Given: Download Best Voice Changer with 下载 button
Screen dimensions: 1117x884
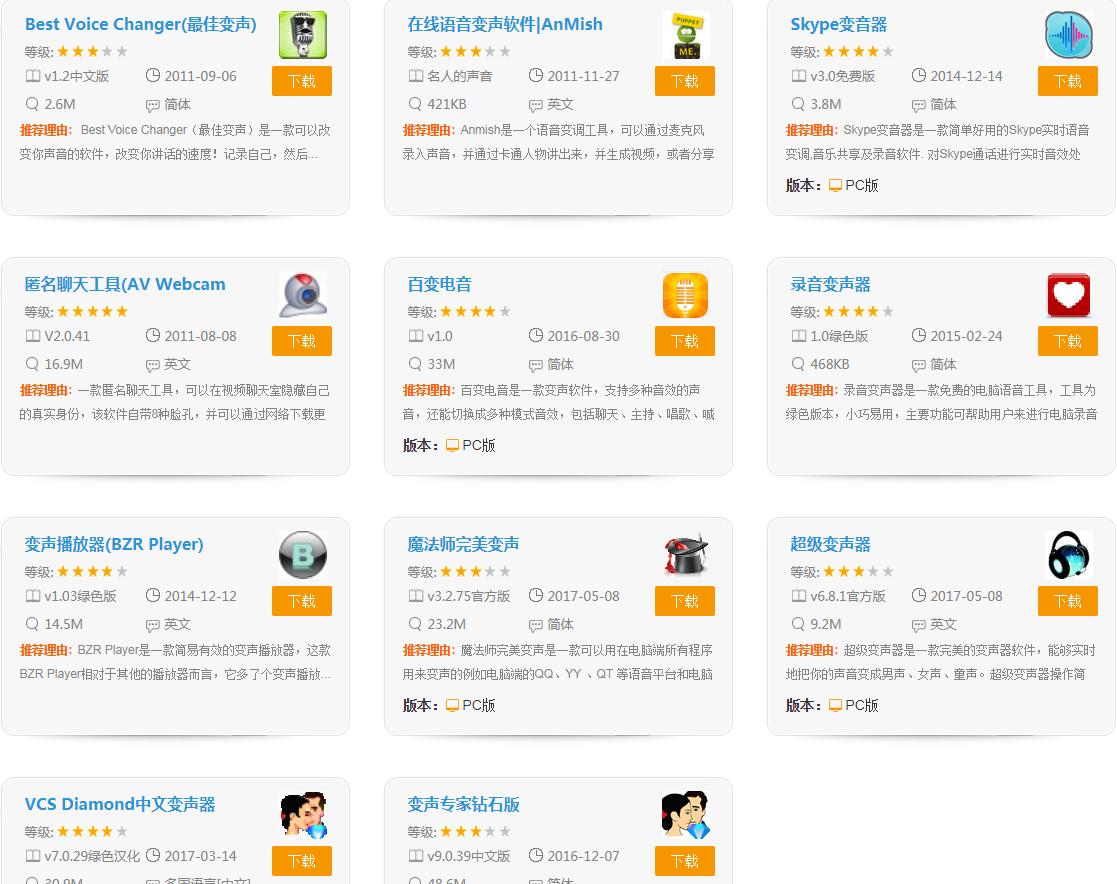Looking at the screenshot, I should (x=302, y=81).
